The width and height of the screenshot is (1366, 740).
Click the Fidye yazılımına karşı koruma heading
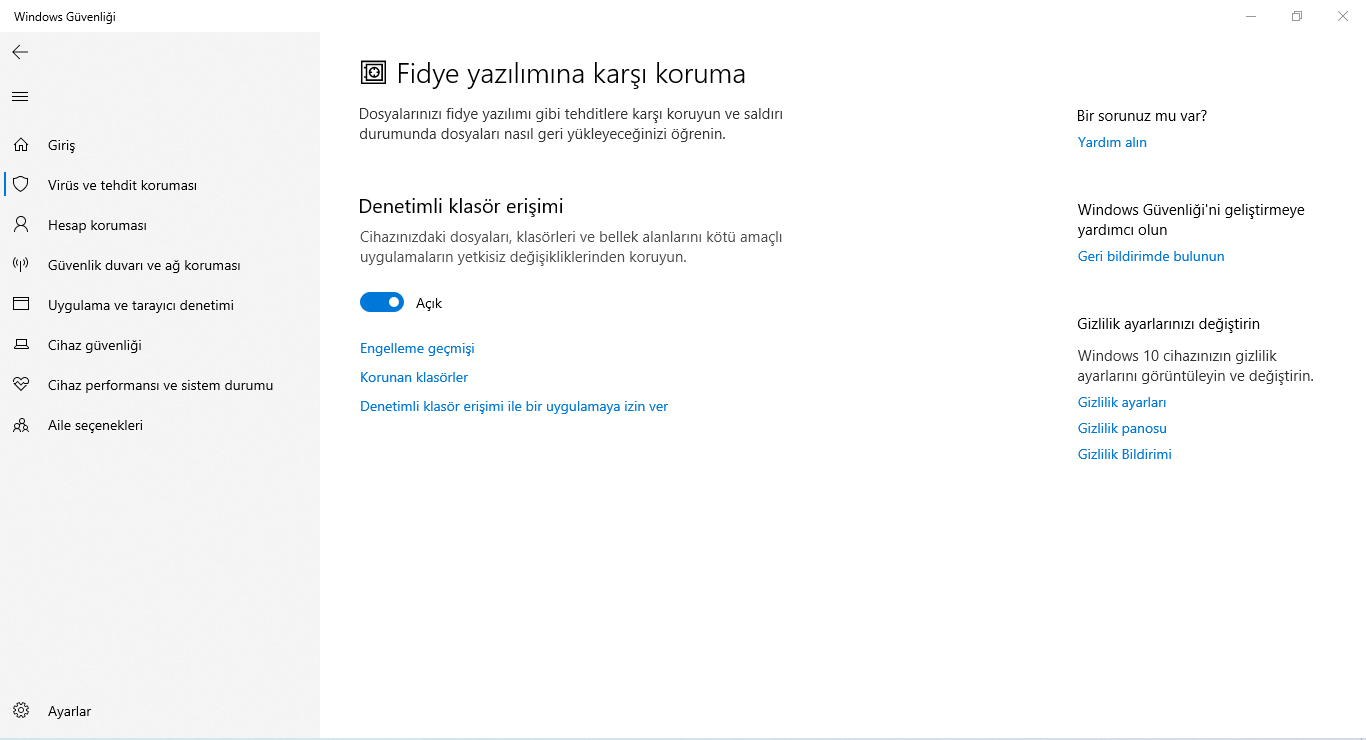(x=571, y=74)
